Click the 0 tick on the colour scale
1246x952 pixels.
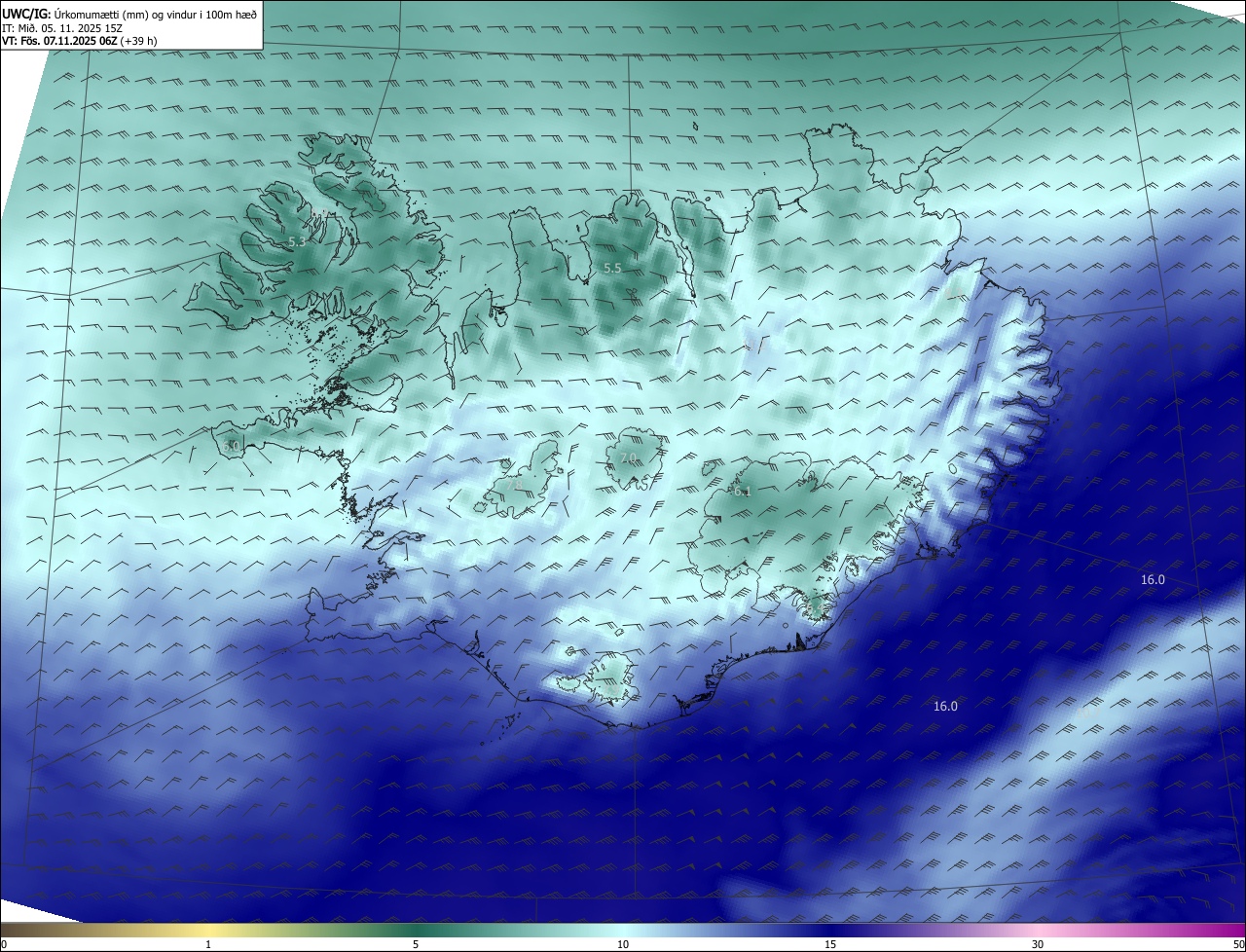(x=4, y=944)
